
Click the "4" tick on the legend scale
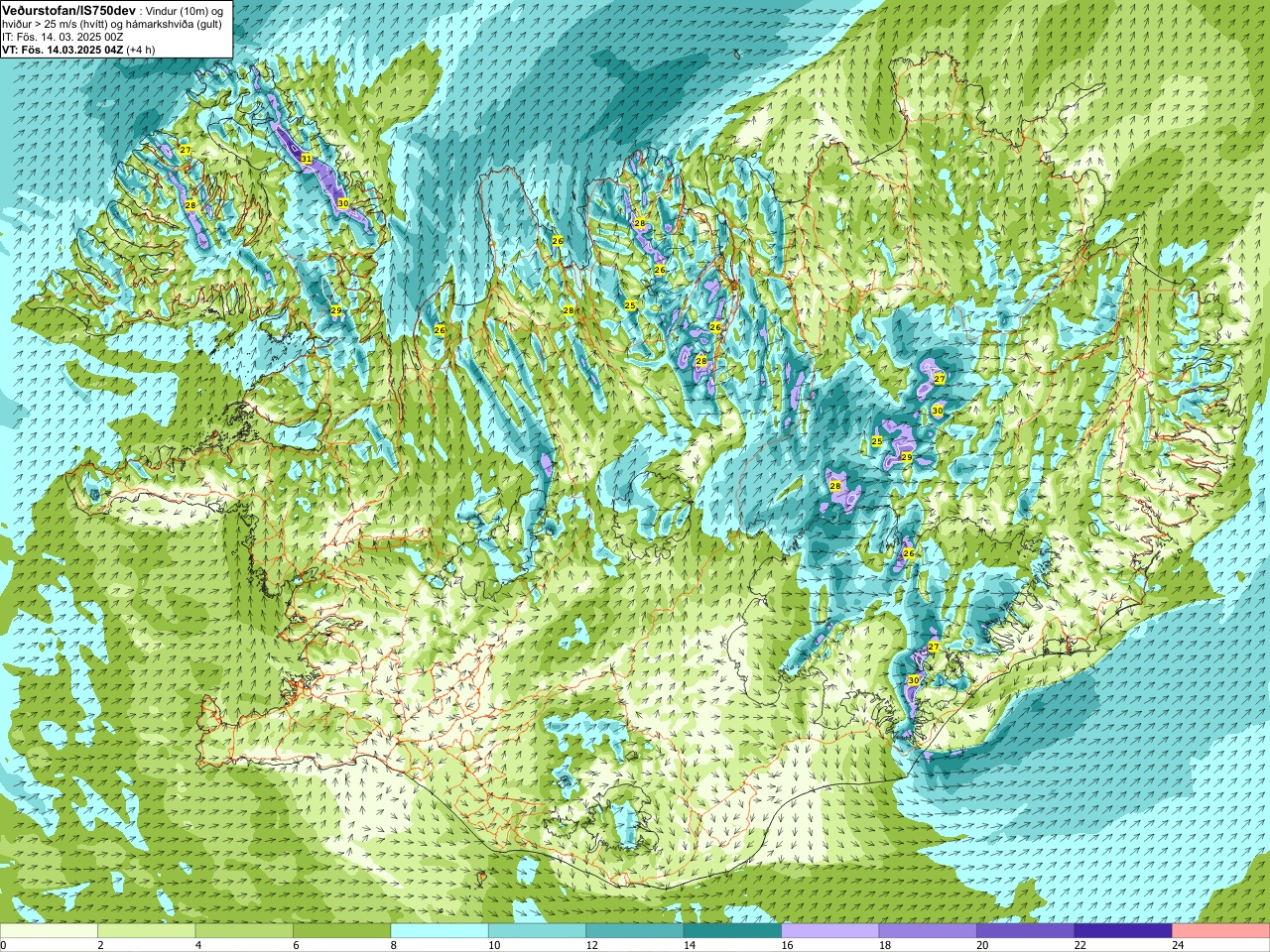coord(197,945)
